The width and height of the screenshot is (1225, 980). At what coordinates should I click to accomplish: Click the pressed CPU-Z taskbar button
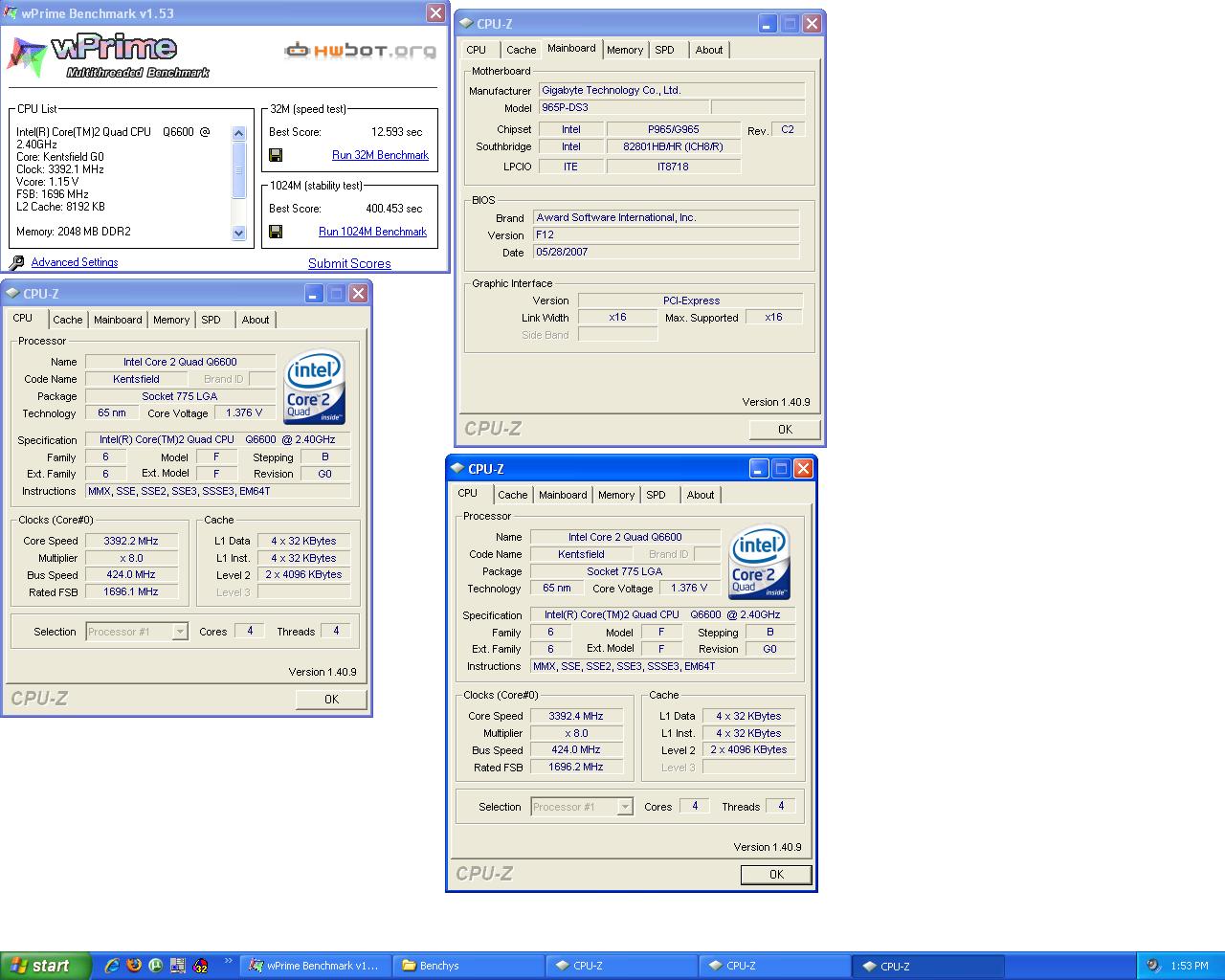929,966
